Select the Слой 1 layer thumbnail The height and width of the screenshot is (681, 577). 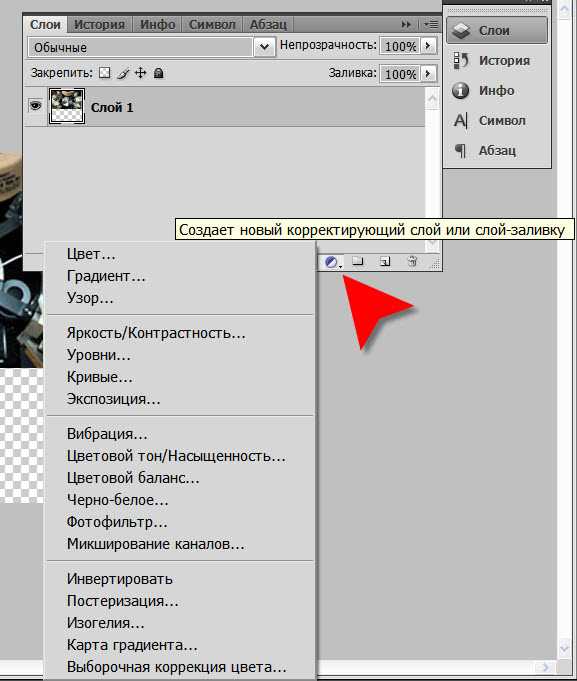coord(67,106)
